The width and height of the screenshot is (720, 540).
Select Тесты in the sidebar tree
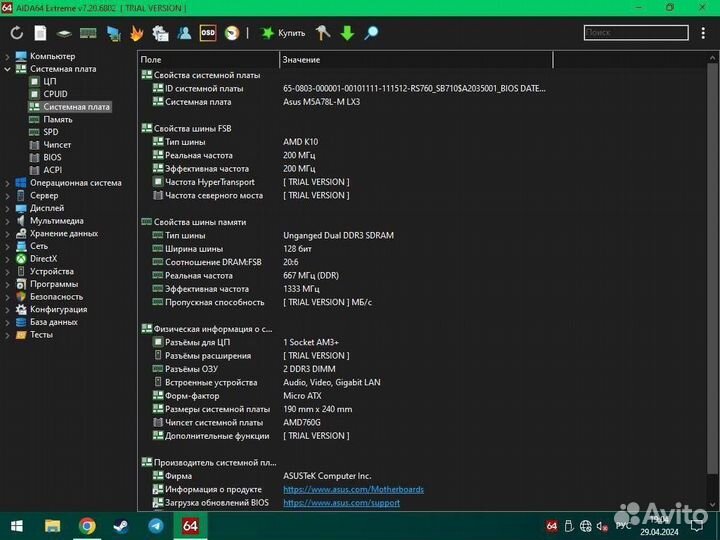41,335
